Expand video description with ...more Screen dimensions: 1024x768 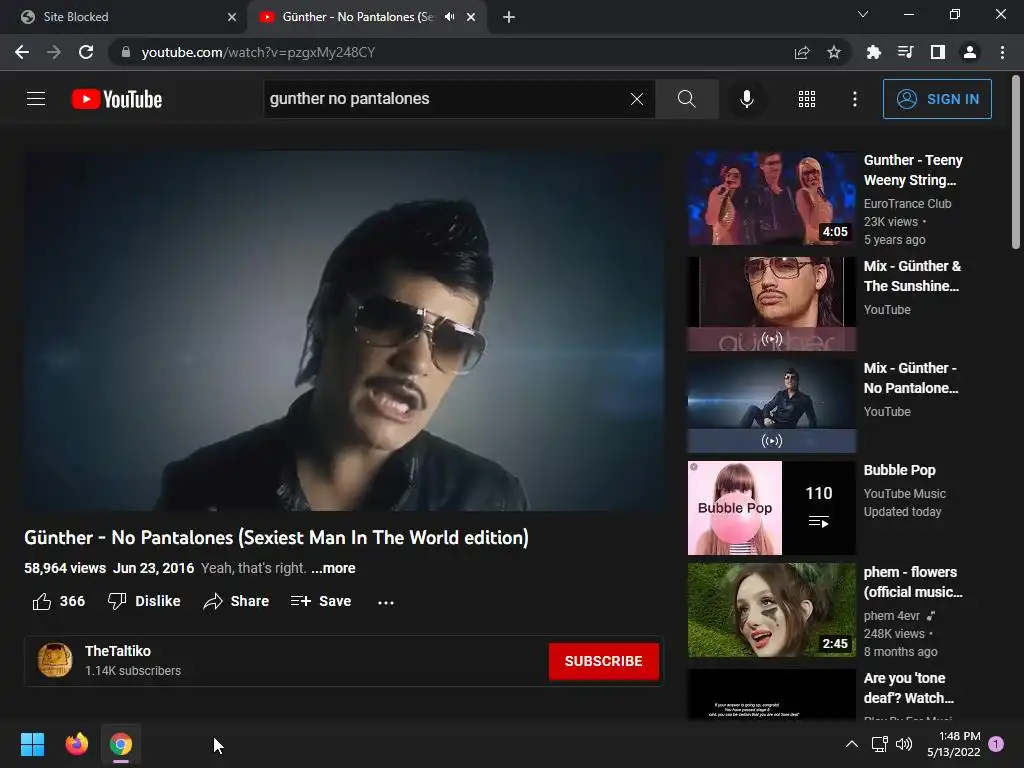pyautogui.click(x=333, y=568)
